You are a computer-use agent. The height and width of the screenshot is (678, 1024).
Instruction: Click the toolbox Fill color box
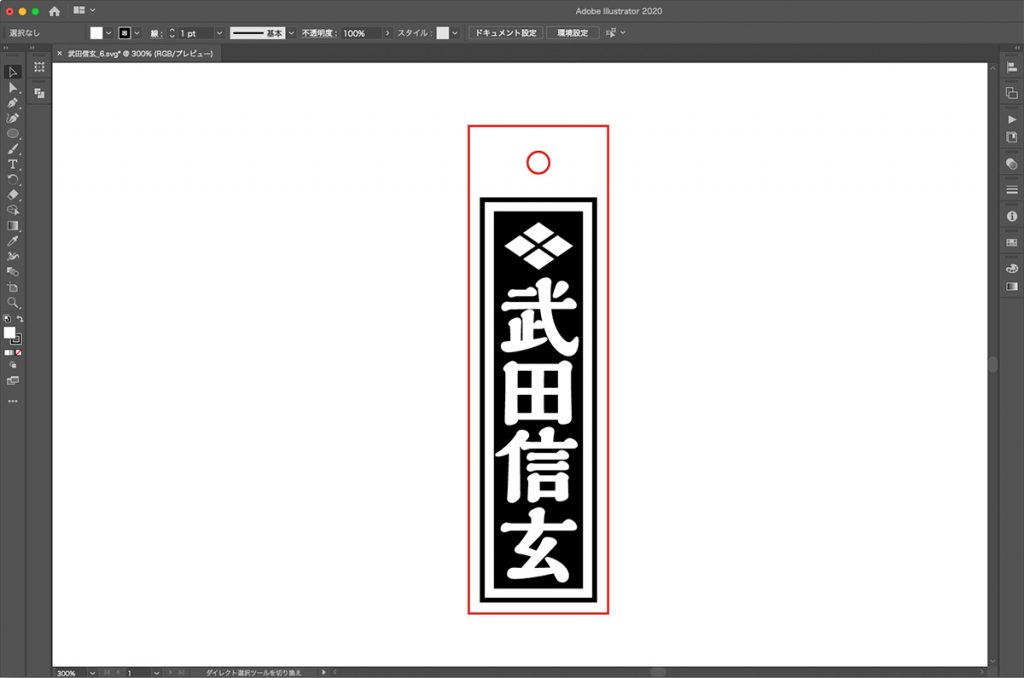[9, 332]
